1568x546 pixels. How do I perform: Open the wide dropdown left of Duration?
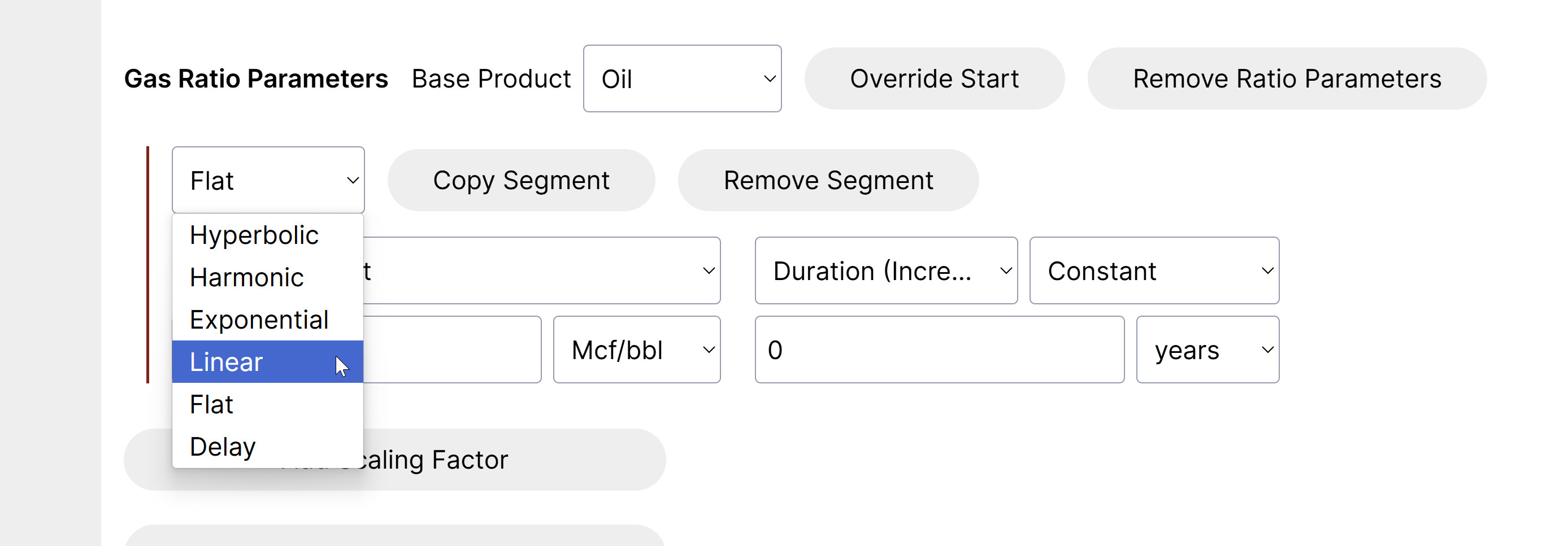pos(541,271)
